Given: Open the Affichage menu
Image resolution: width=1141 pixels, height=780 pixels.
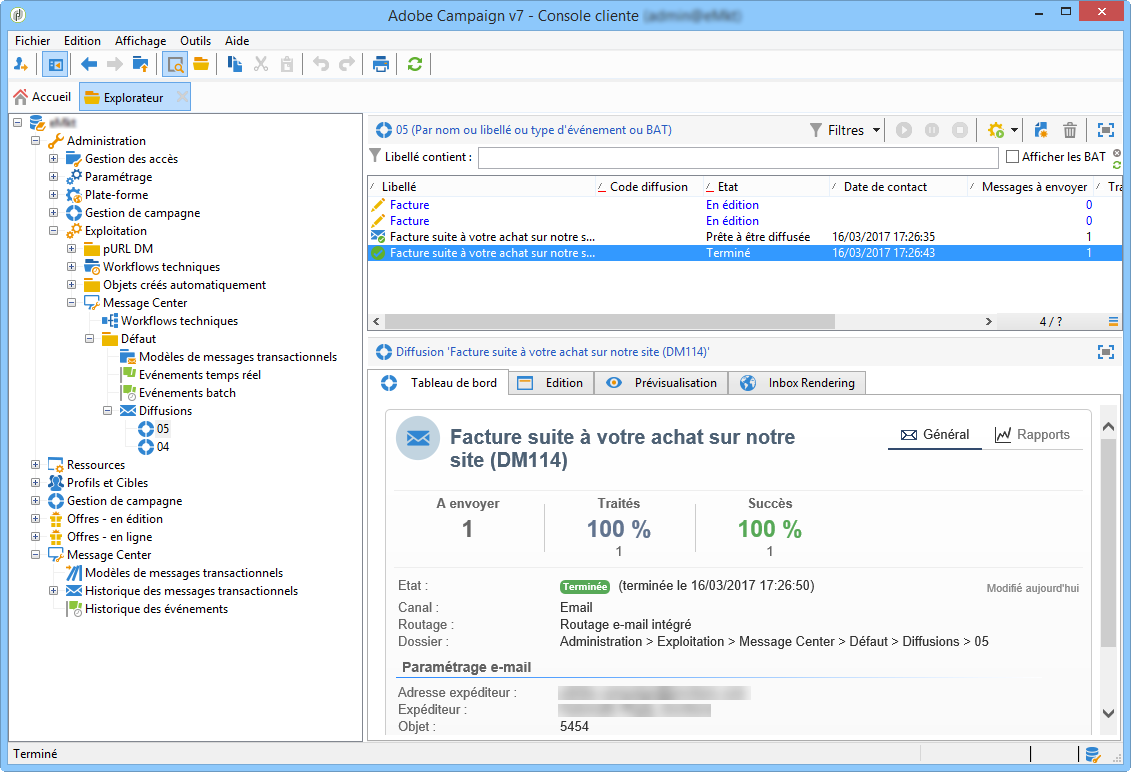Looking at the screenshot, I should pyautogui.click(x=140, y=41).
